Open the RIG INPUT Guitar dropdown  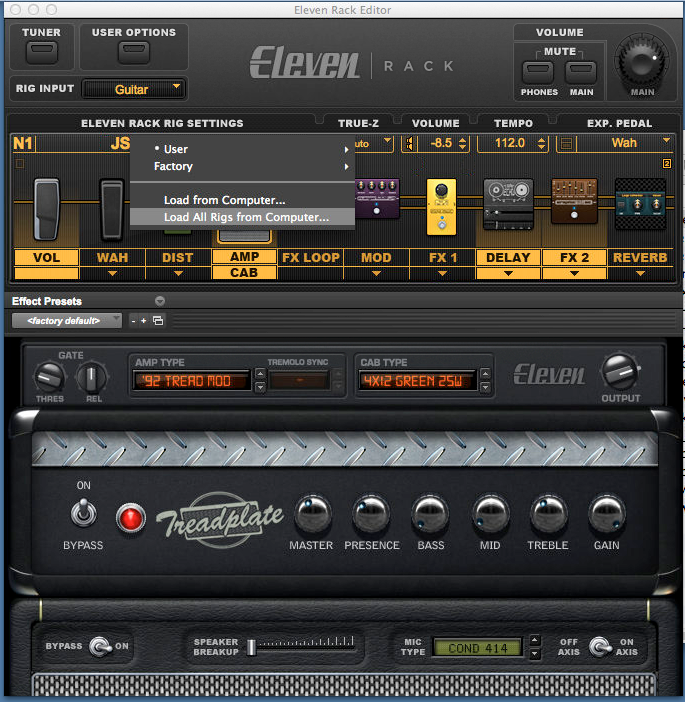click(134, 89)
